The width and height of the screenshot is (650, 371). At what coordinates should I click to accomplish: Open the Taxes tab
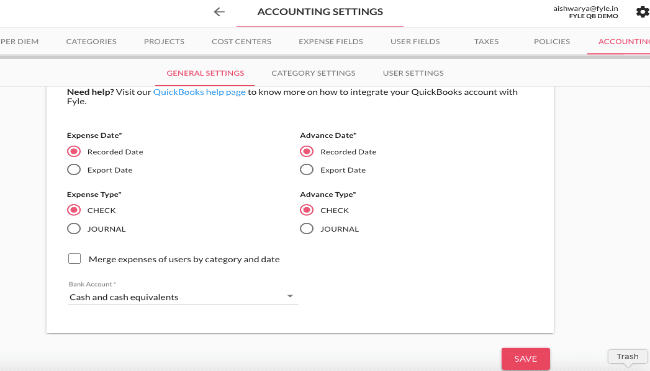(x=486, y=41)
